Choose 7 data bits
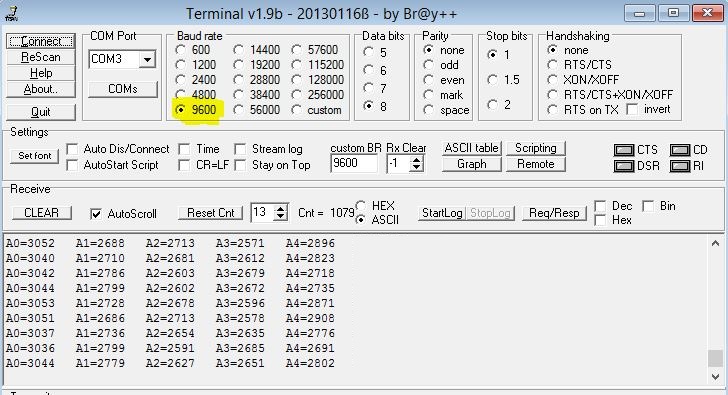The image size is (728, 395). click(368, 88)
